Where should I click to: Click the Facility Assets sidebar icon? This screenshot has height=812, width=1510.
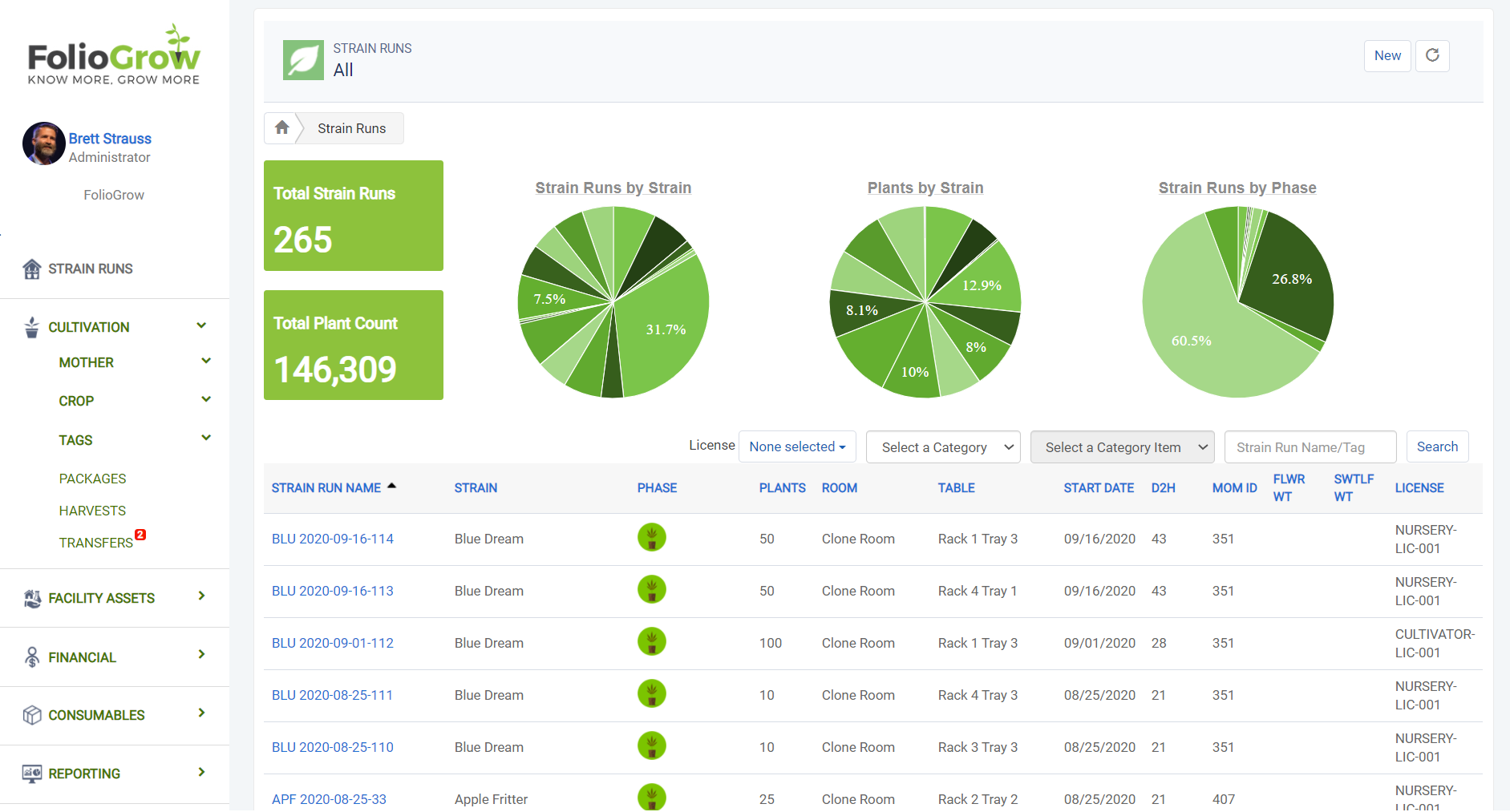[x=32, y=598]
